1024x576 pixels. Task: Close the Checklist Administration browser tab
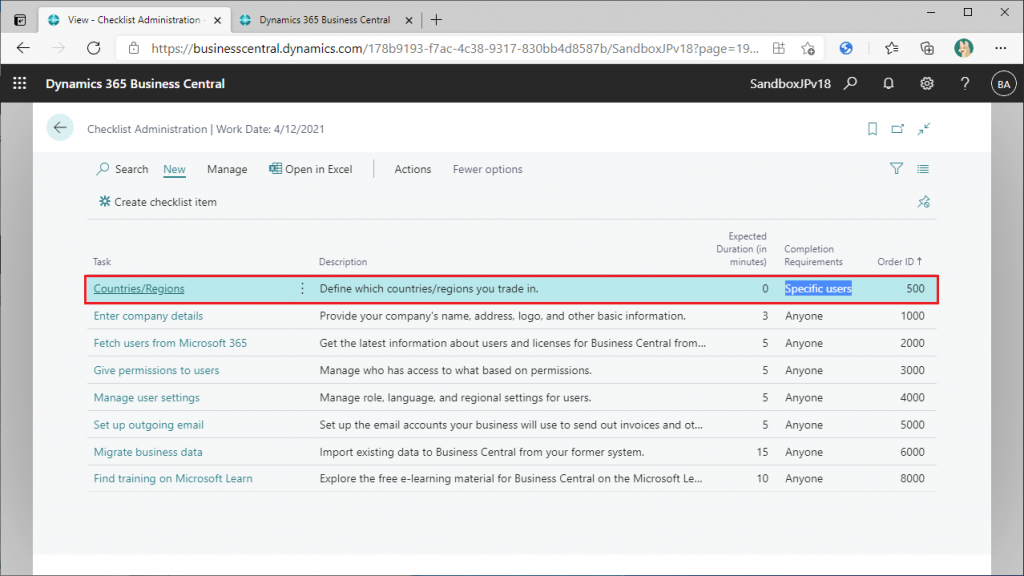click(x=217, y=20)
